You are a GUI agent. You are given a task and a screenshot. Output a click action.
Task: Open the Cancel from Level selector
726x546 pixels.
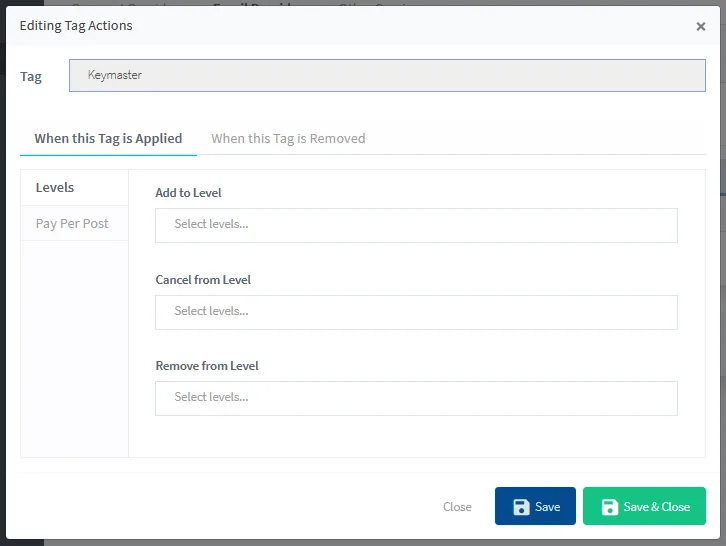[416, 313]
